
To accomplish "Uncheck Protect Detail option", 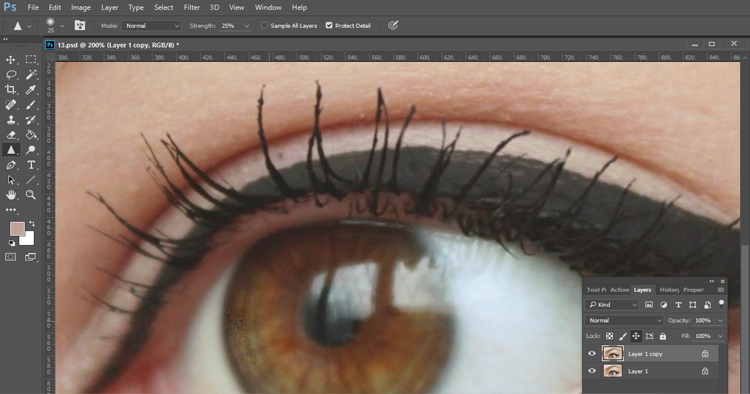I will pyautogui.click(x=329, y=25).
